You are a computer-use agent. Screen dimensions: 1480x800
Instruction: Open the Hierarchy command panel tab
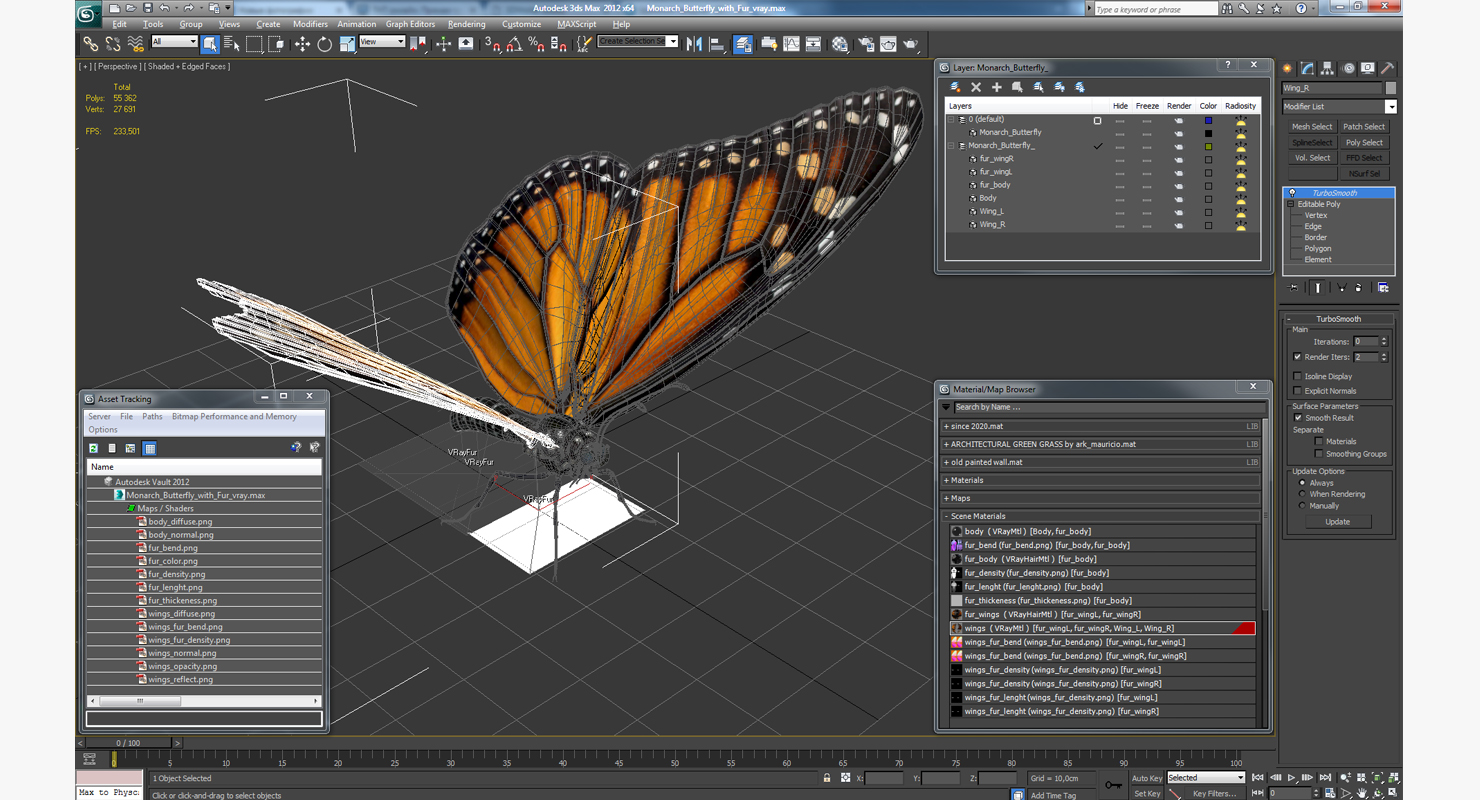tap(1328, 69)
